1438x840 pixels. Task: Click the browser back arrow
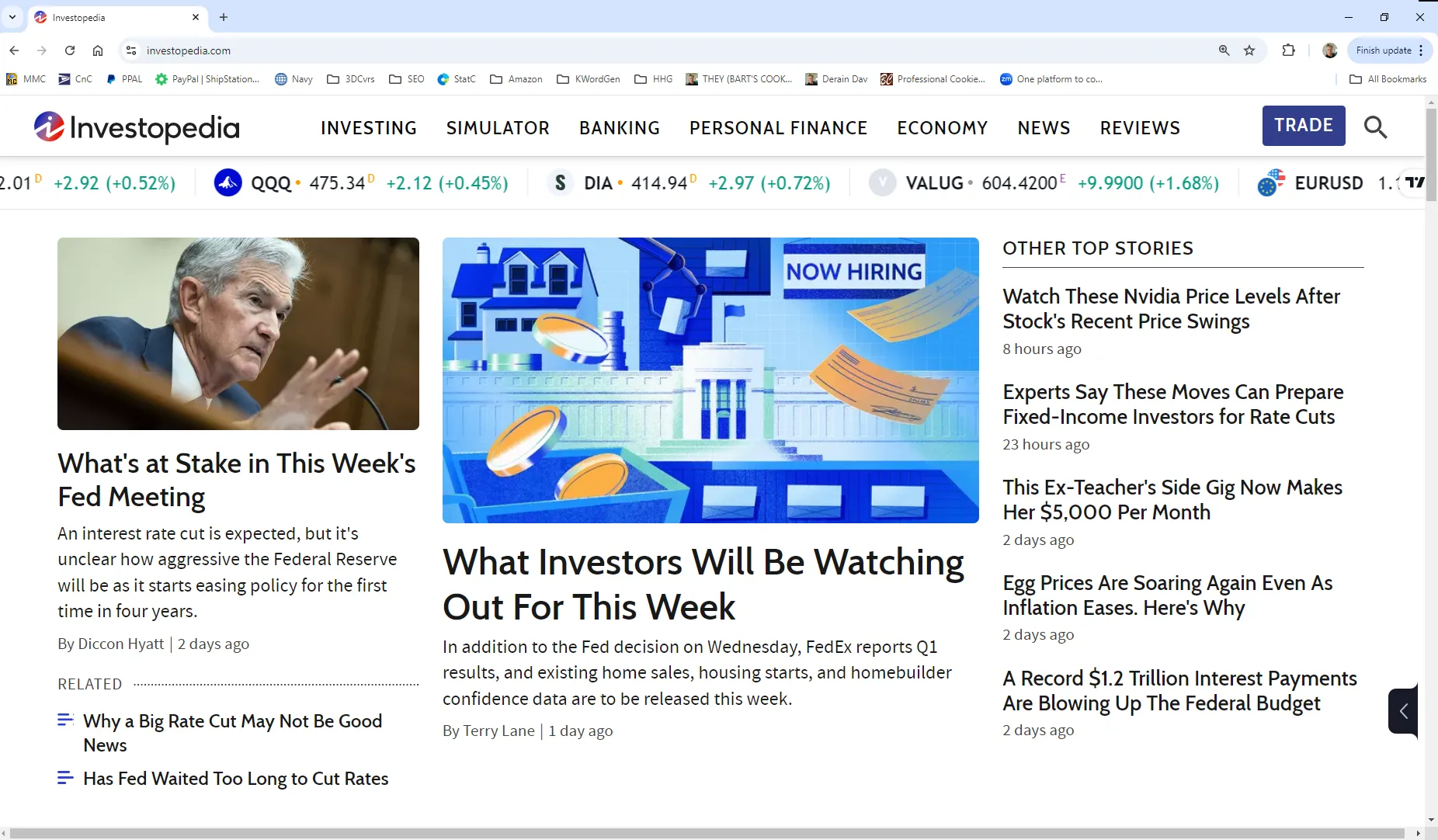pyautogui.click(x=14, y=50)
